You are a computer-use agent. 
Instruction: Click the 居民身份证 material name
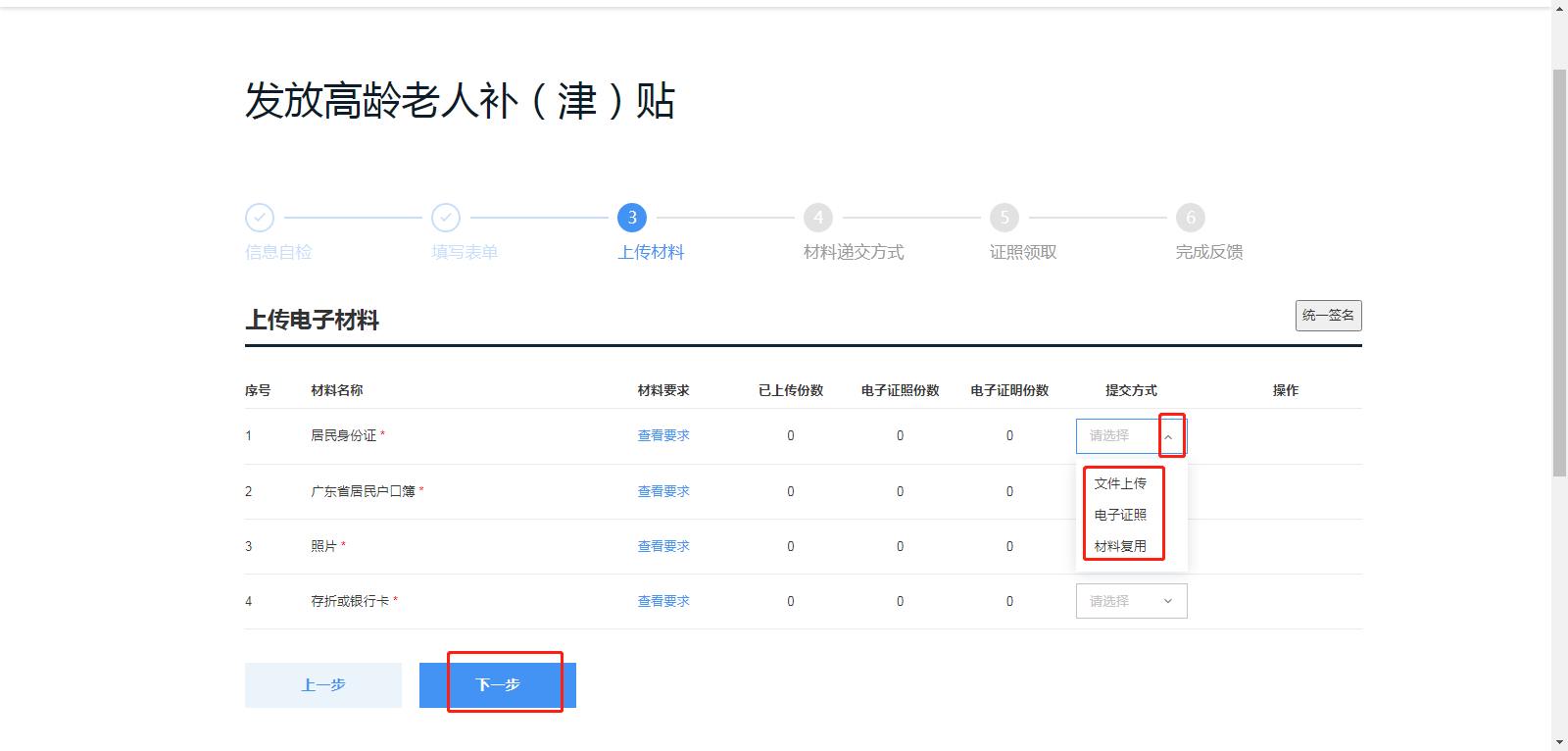coord(344,436)
